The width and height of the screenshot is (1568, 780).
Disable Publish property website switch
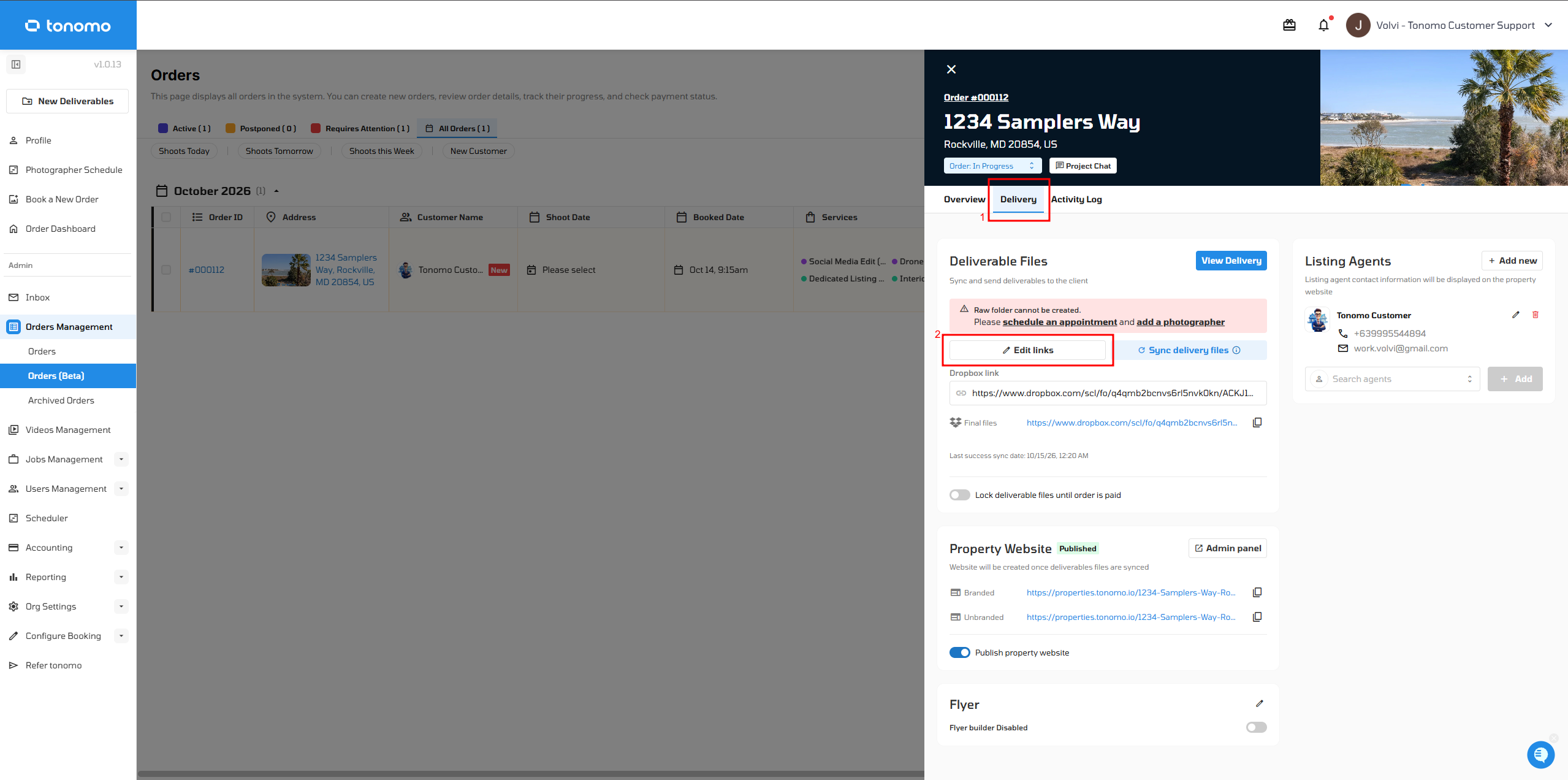click(x=960, y=652)
